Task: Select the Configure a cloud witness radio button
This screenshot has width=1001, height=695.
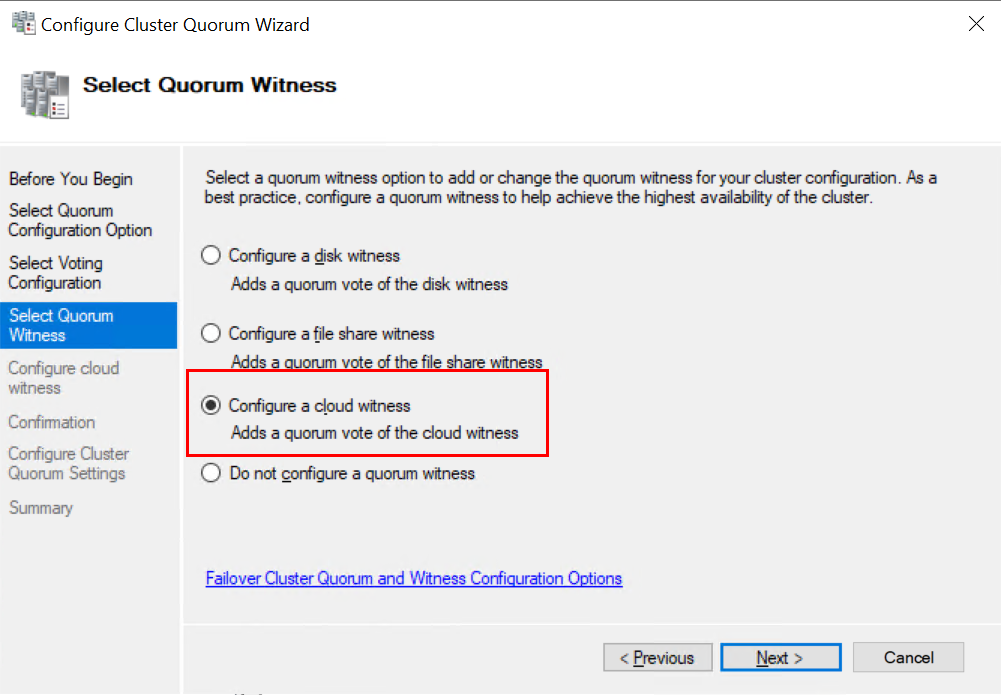Action: point(211,405)
